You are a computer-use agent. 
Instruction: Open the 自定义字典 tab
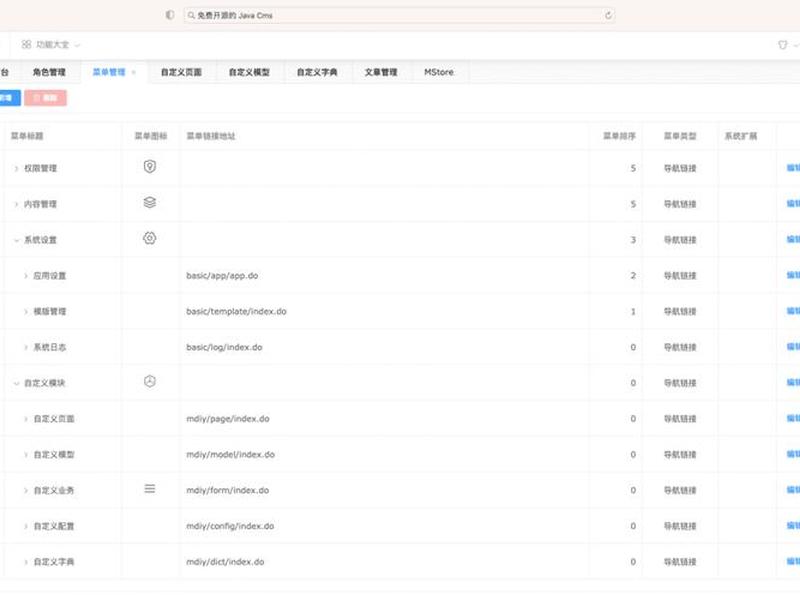click(317, 72)
